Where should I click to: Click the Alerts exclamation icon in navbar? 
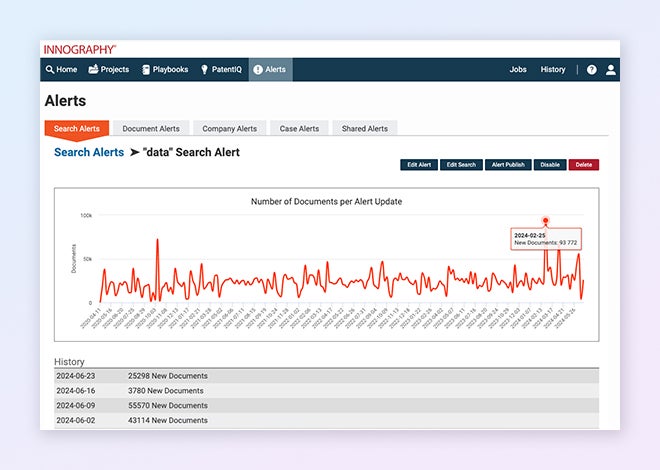click(258, 70)
